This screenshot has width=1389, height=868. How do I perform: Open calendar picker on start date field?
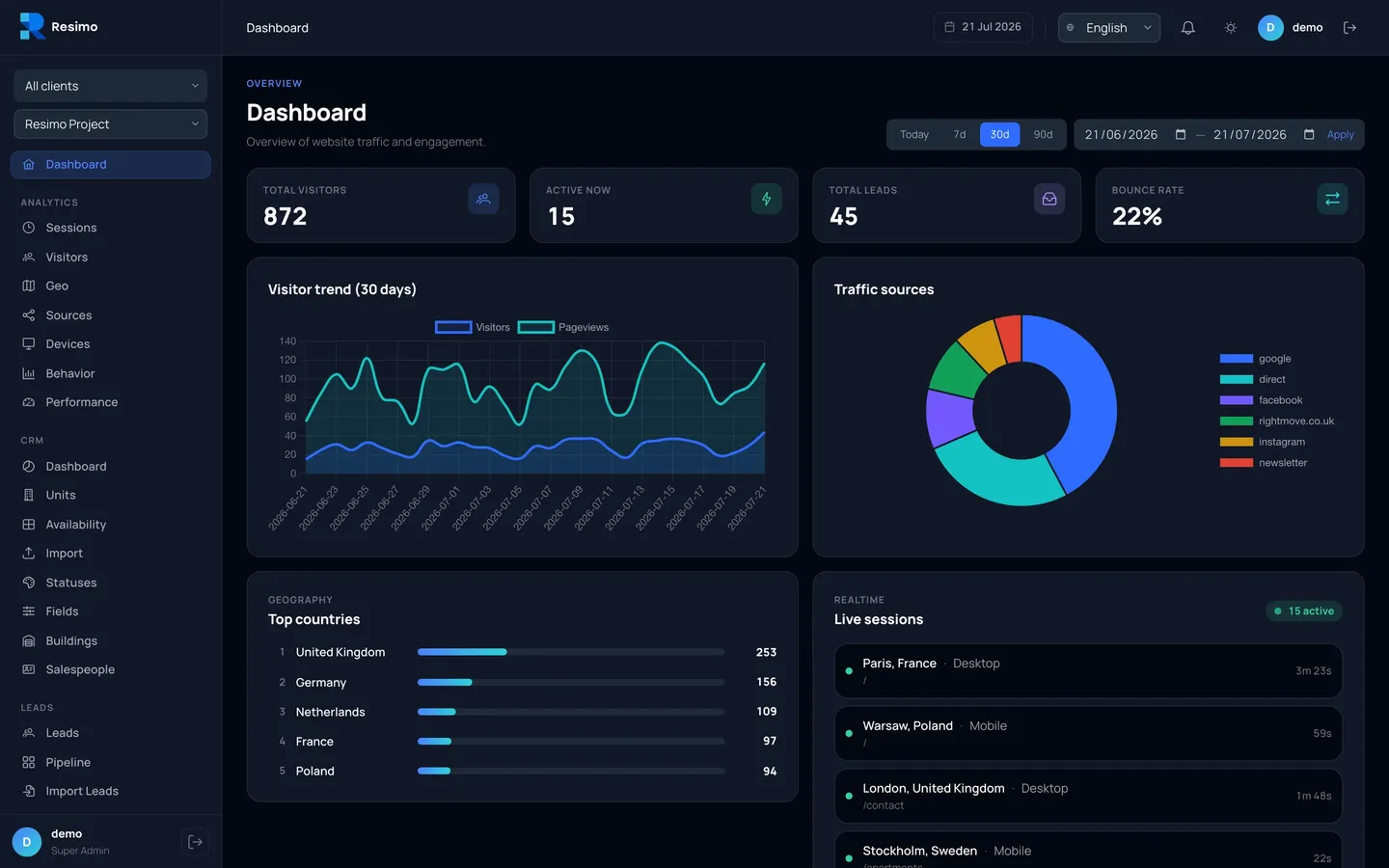pyautogui.click(x=1181, y=135)
